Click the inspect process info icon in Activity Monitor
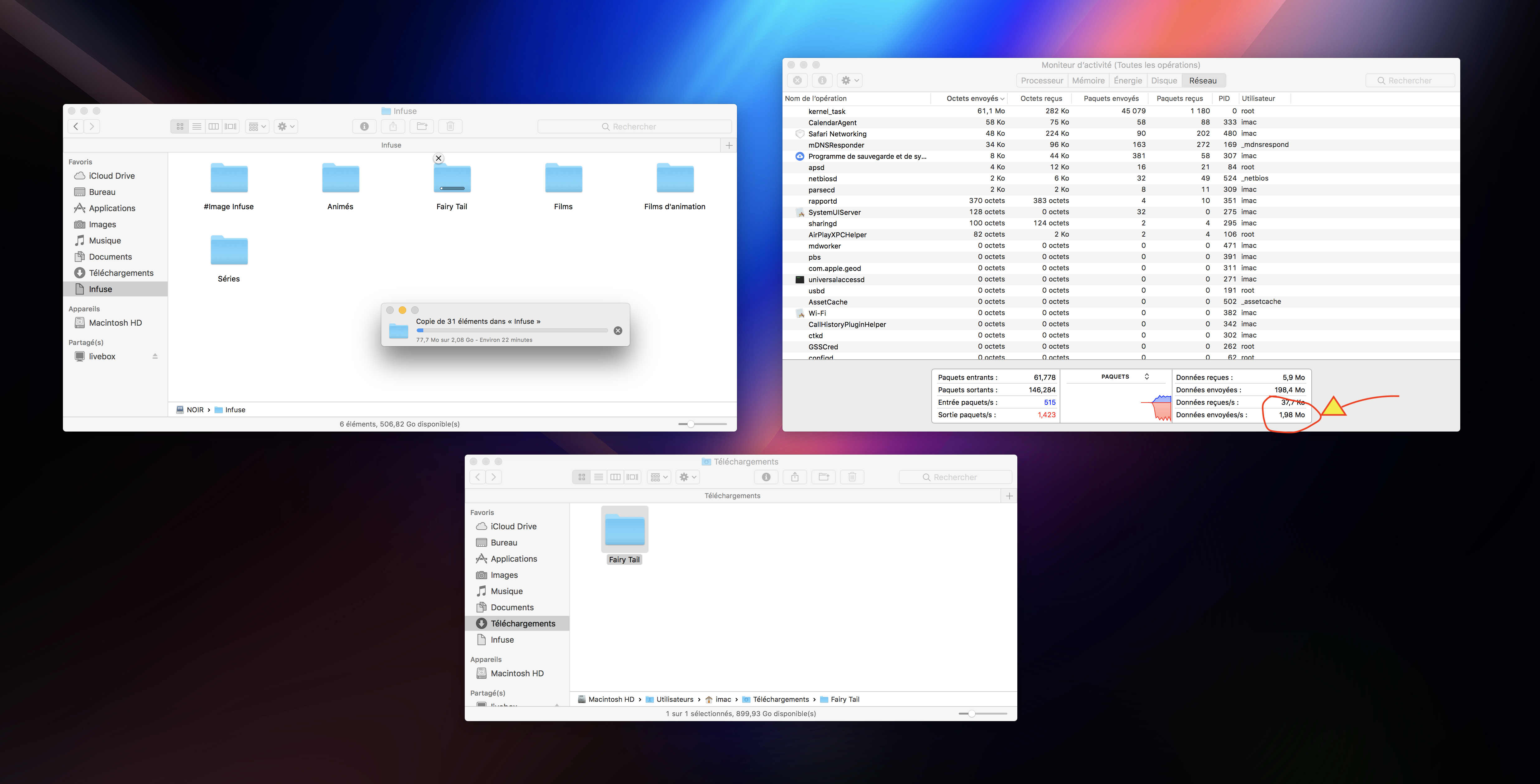This screenshot has width=1540, height=784. (822, 80)
